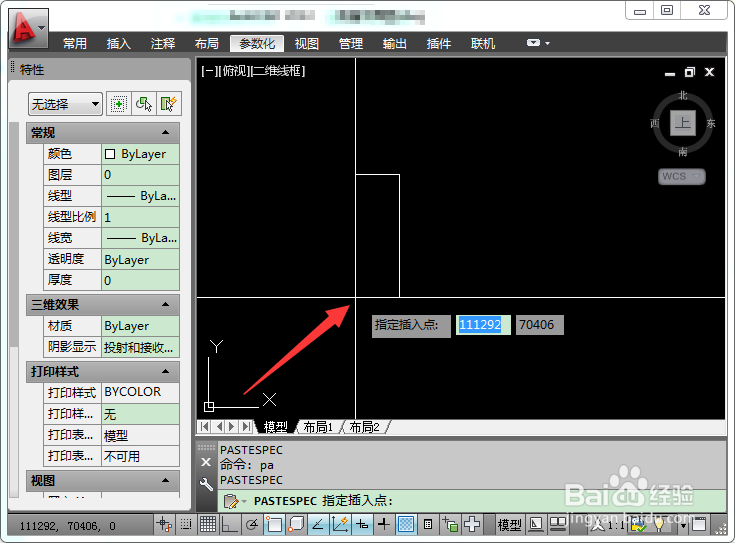Toggle Grid Display in status bar
Screen dimensions: 735x543
pyautogui.click(x=208, y=524)
